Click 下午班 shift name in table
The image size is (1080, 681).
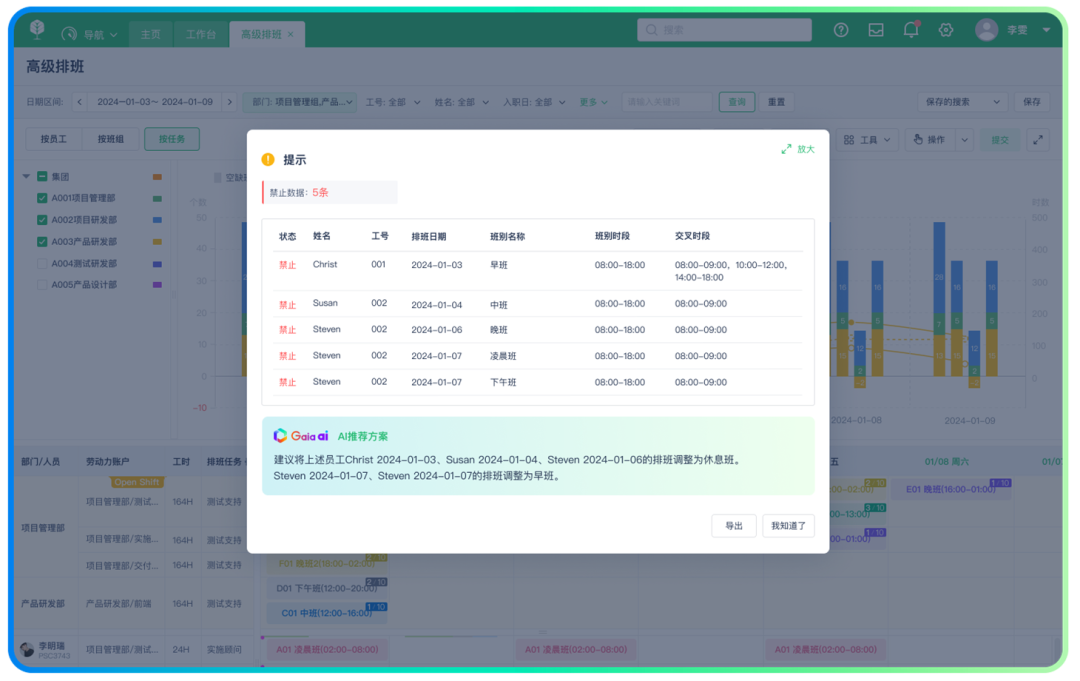pyautogui.click(x=503, y=382)
